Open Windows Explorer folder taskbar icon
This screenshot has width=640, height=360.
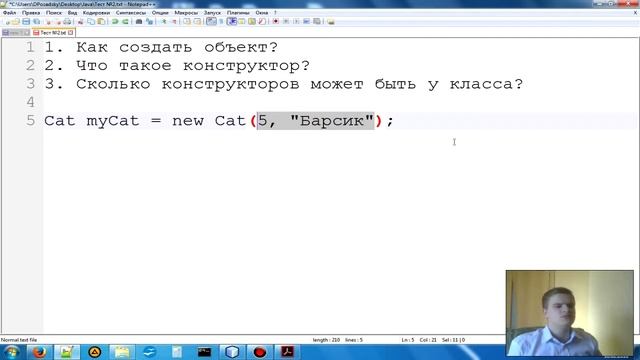[x=122, y=352]
